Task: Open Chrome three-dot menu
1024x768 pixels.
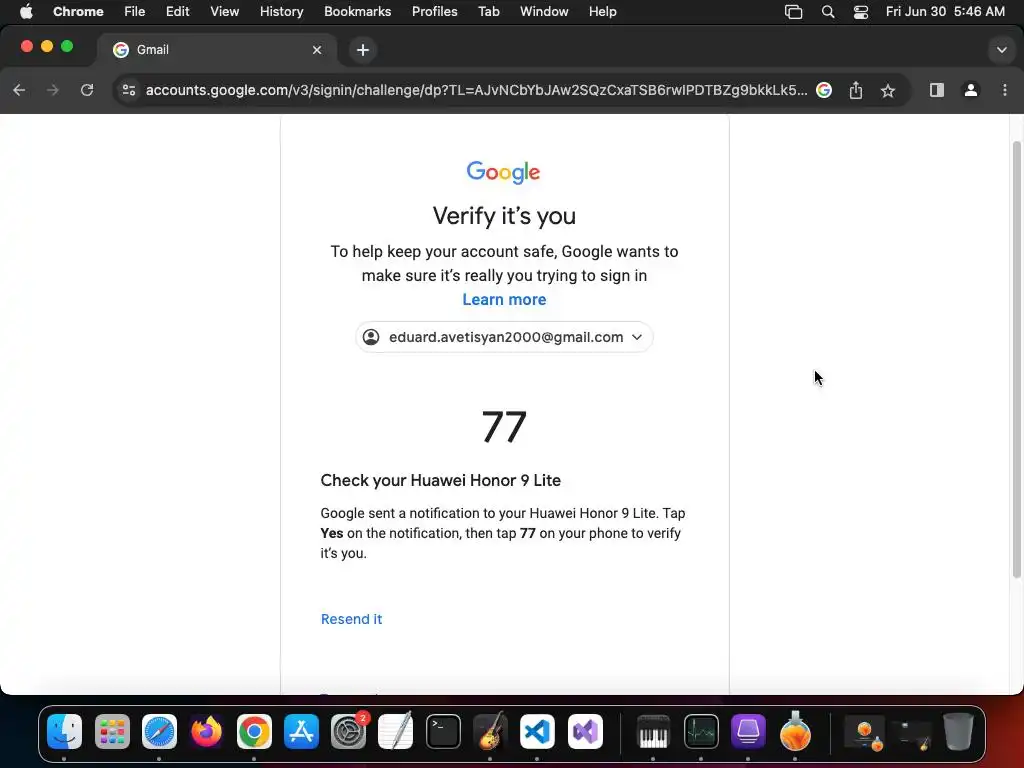Action: point(1004,90)
